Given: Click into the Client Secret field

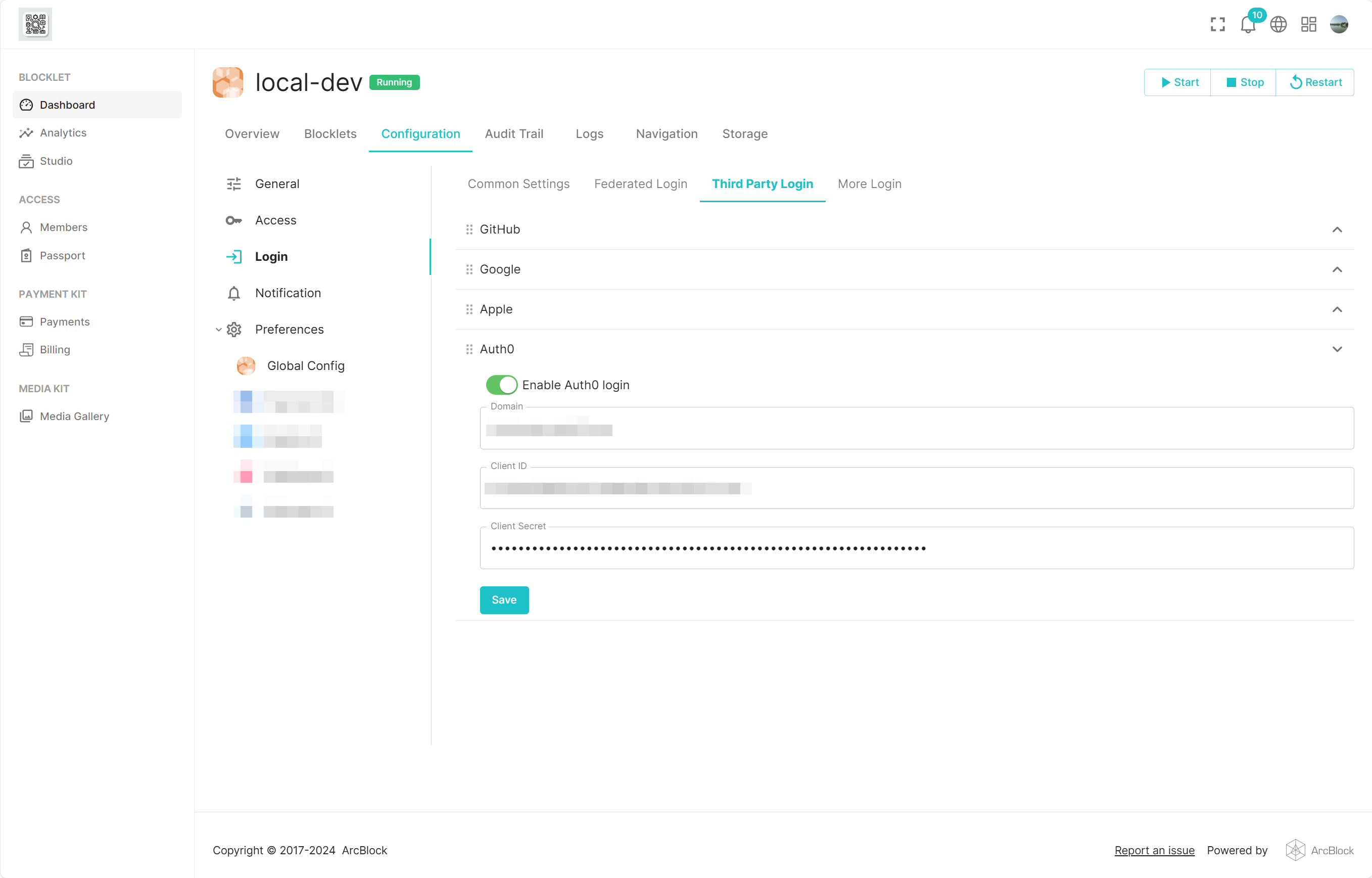Looking at the screenshot, I should 916,548.
